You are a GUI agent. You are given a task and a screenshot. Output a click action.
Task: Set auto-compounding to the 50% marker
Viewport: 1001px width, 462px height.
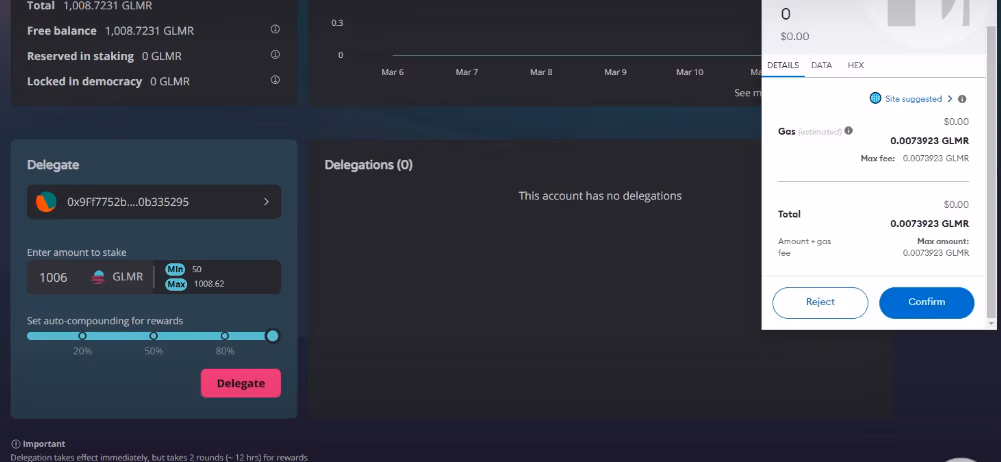pos(154,336)
